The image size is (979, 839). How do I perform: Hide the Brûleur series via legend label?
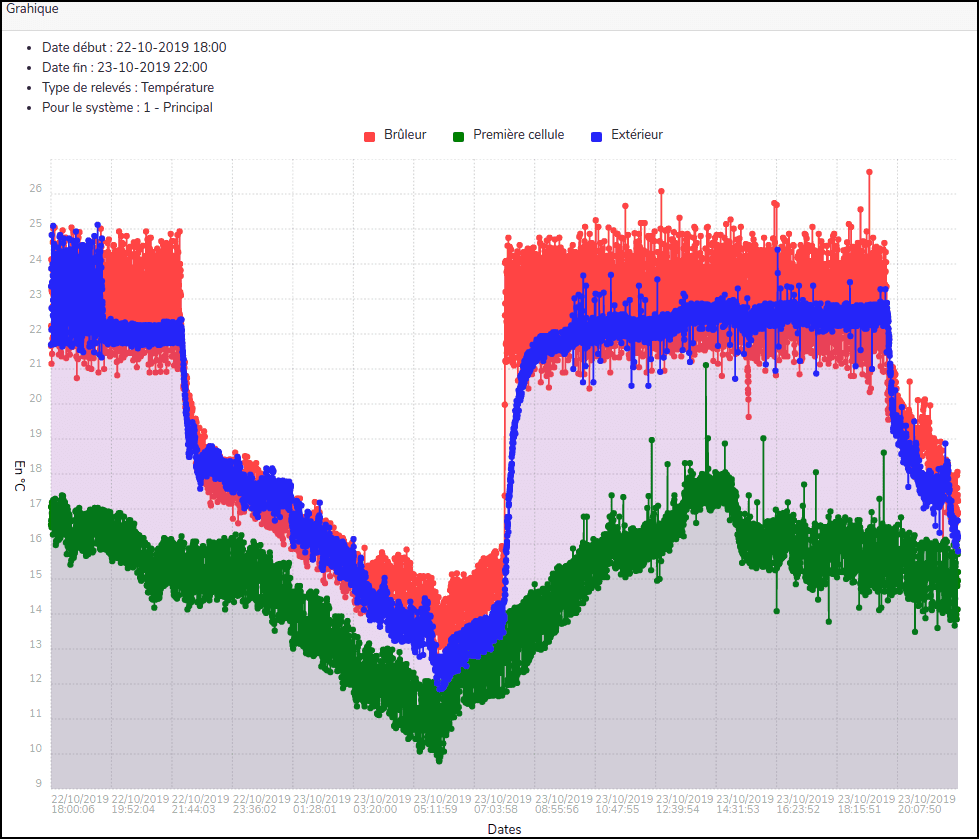click(x=405, y=135)
